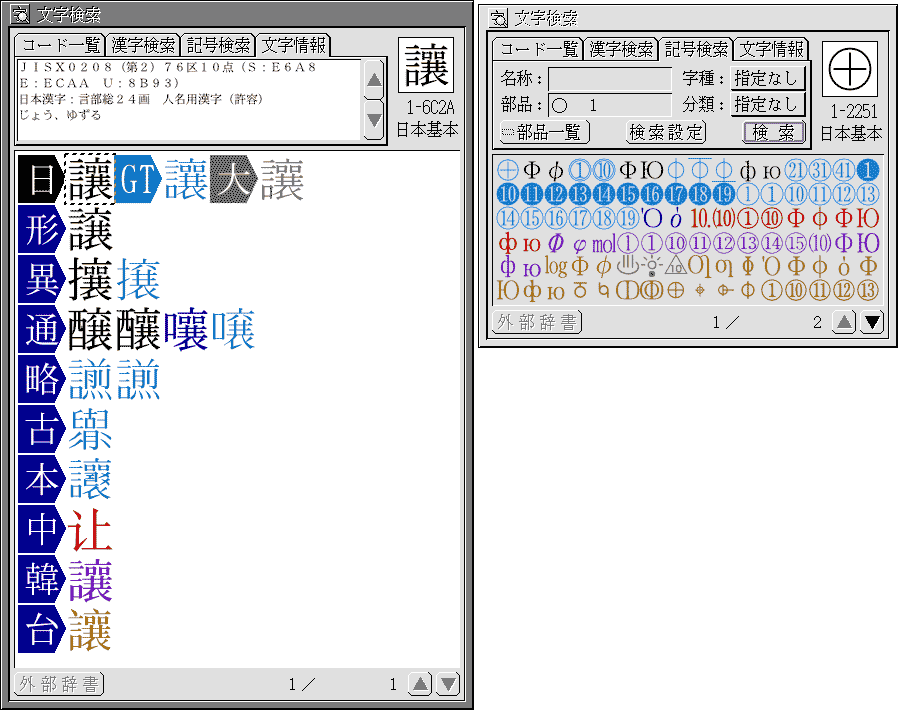Screen dimensions: 898x710
Task: Select the purple mol symbol
Action: (603, 244)
